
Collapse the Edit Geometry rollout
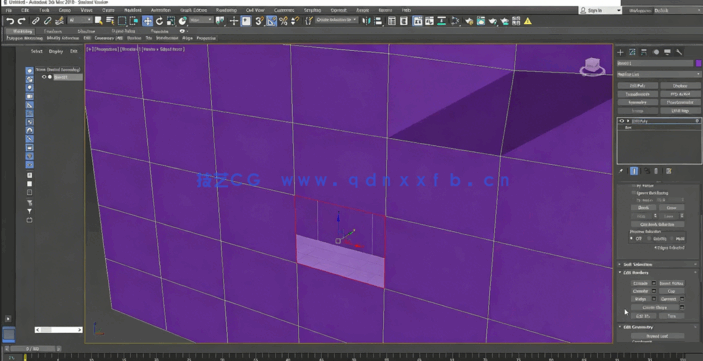pos(658,327)
